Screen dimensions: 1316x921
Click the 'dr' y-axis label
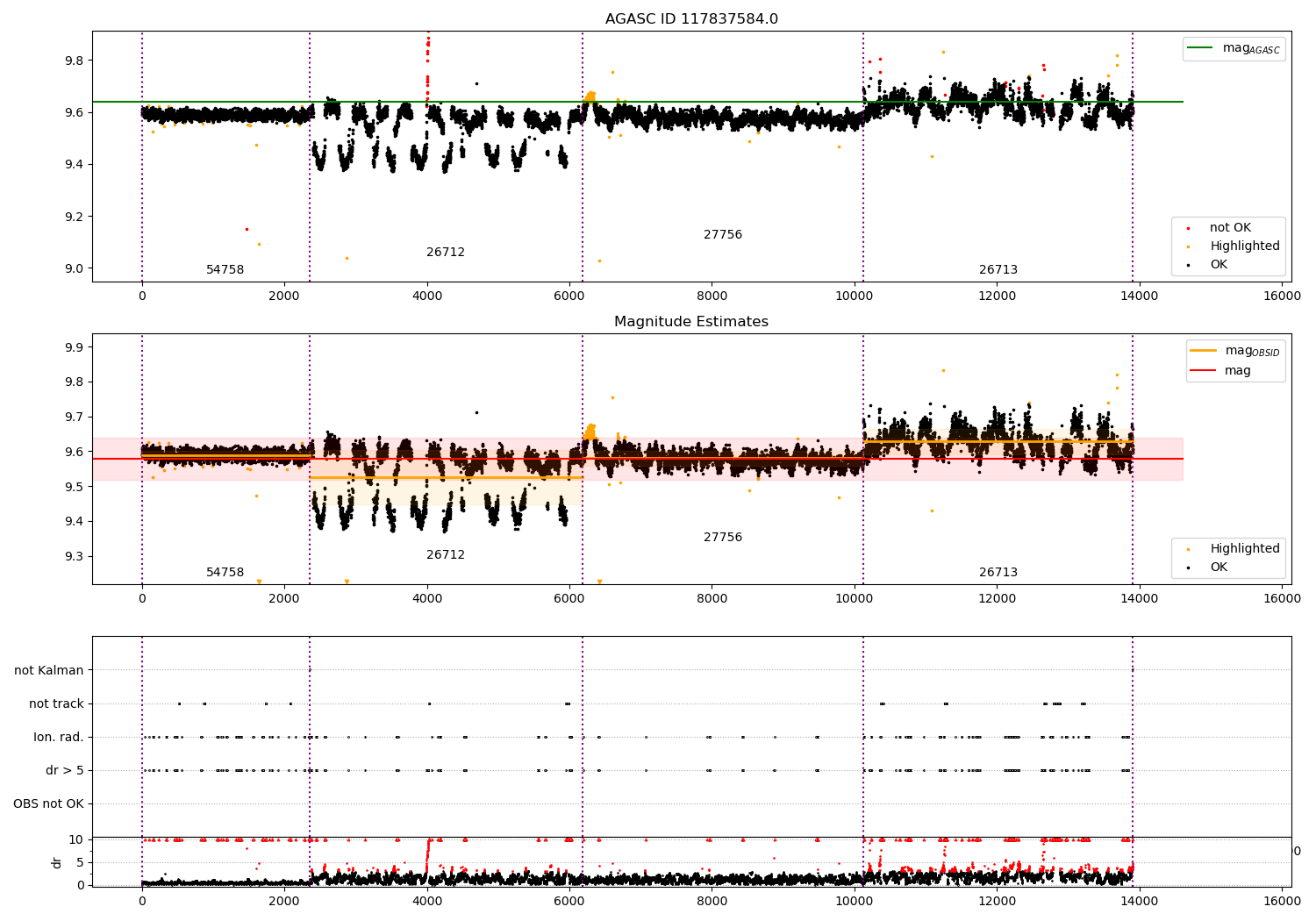point(57,863)
